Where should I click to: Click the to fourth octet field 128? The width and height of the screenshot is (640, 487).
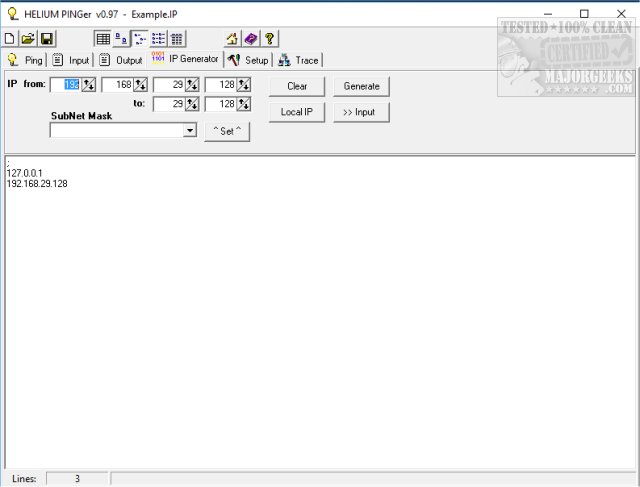click(x=221, y=104)
